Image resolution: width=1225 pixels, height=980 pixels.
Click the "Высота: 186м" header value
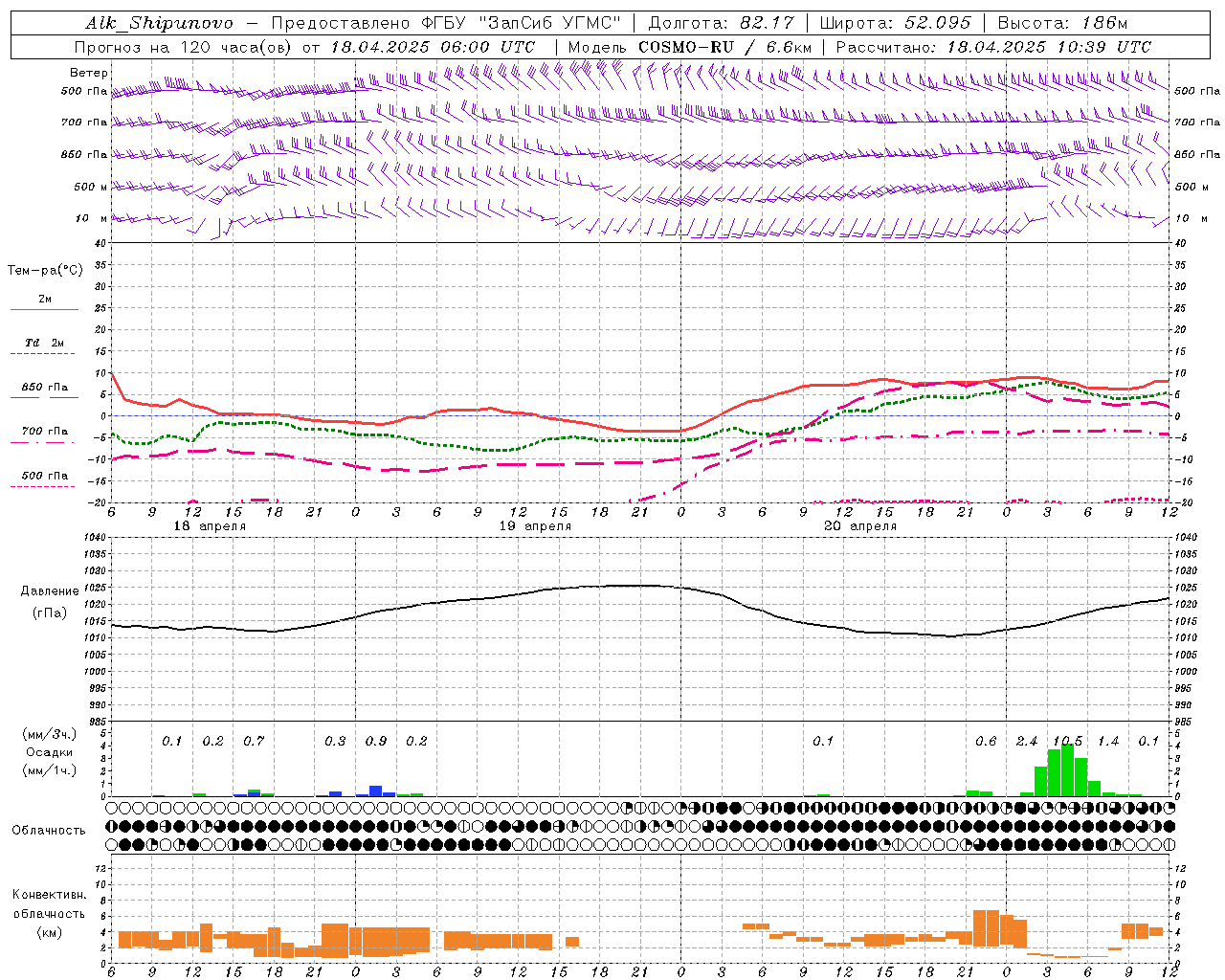pyautogui.click(x=1062, y=23)
